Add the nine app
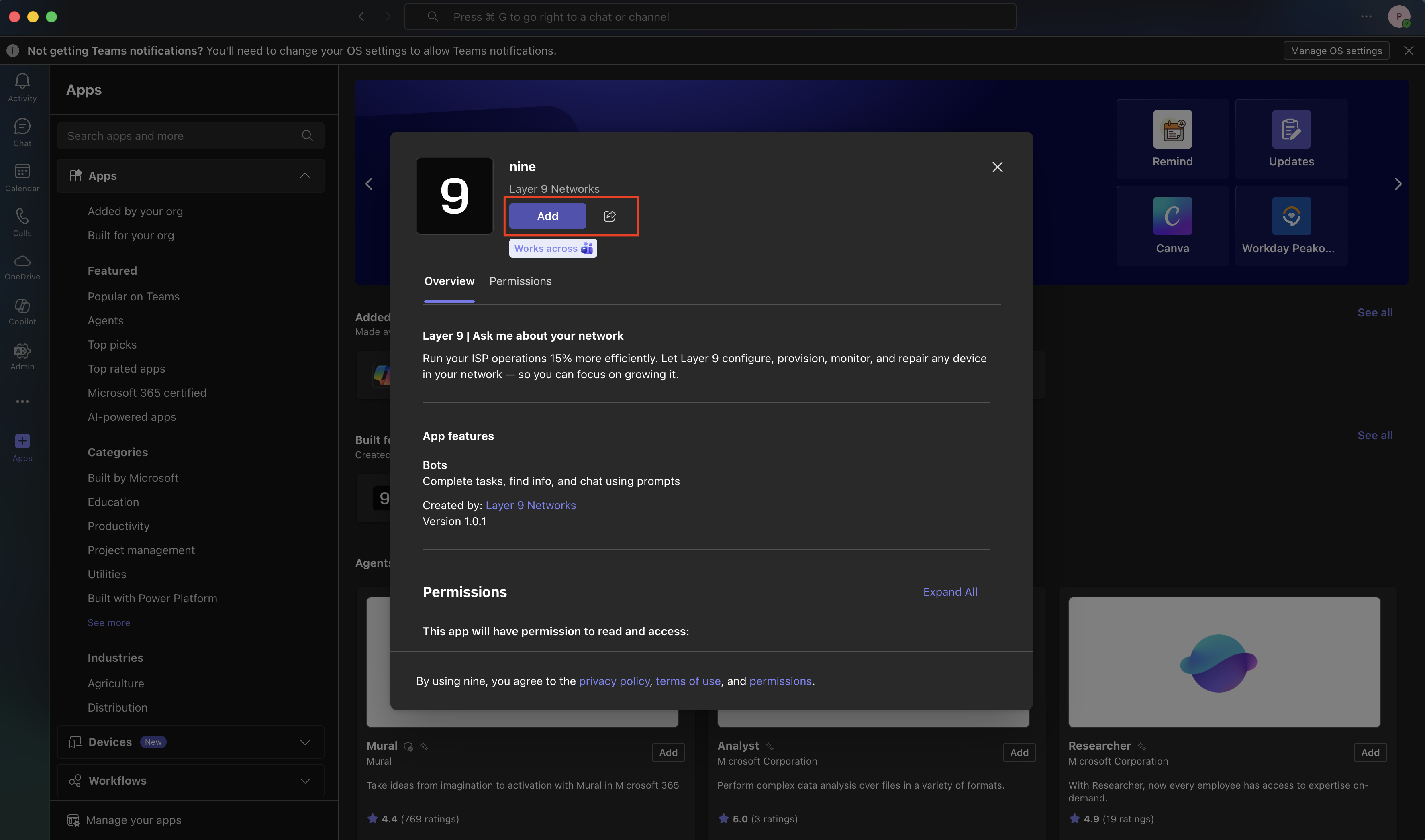 point(547,216)
